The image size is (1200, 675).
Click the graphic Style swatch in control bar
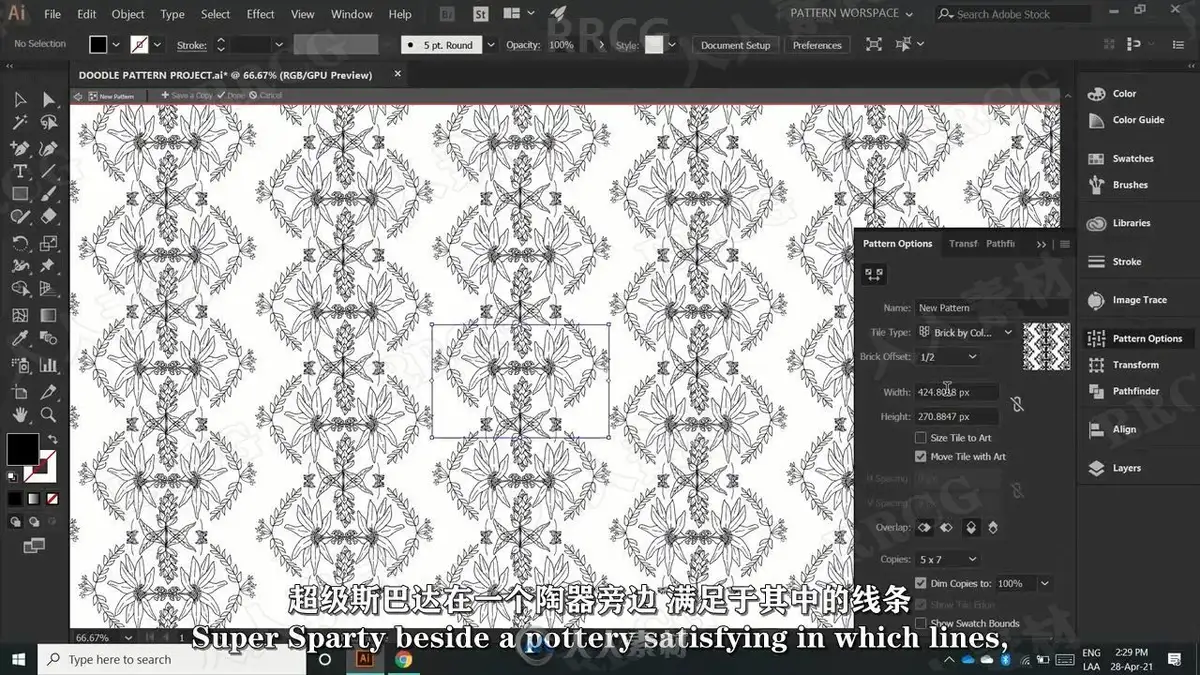(x=653, y=45)
